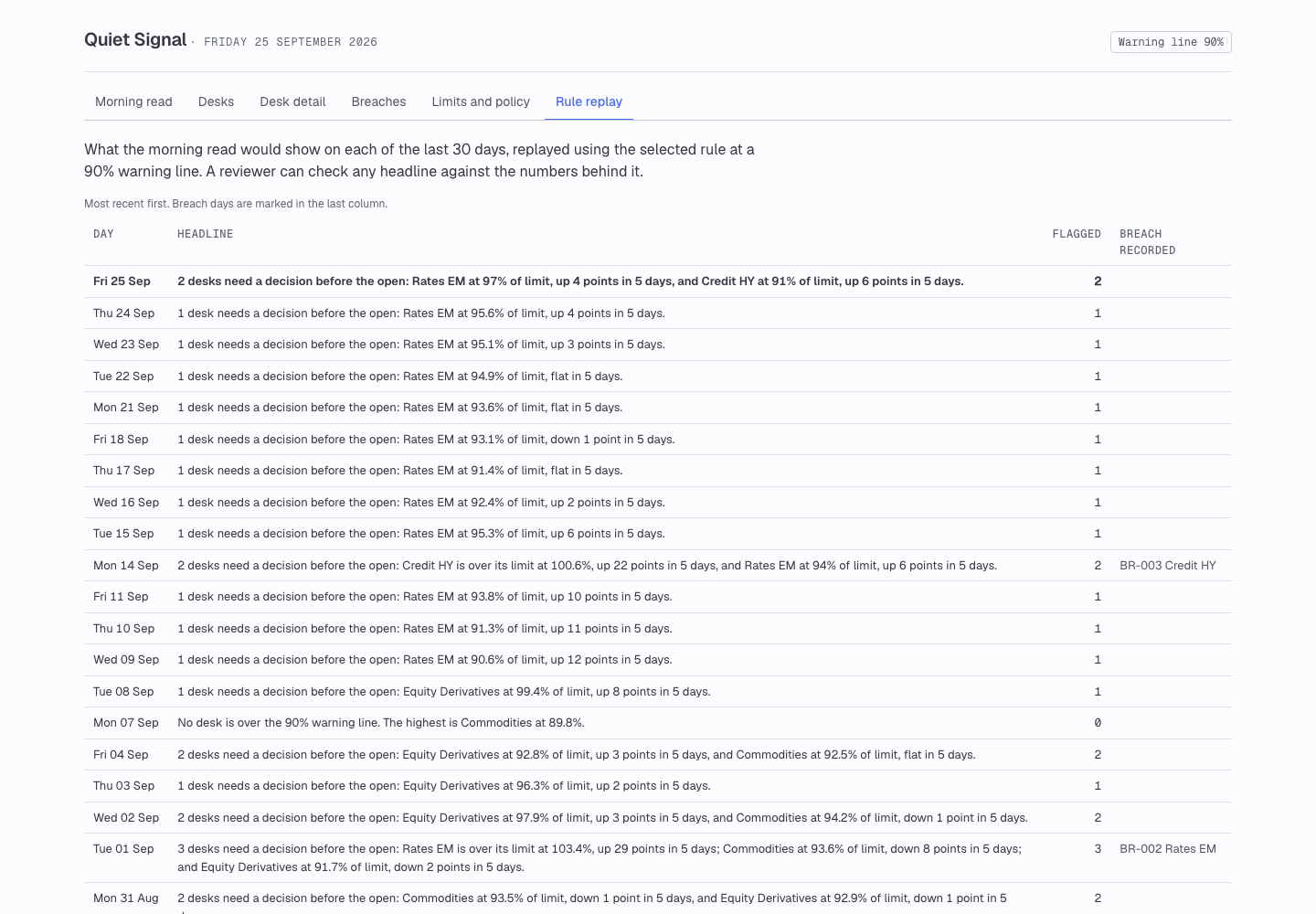Screen dimensions: 1316x914
Task: Click the Friday 25 September 2026 date
Action: (x=291, y=42)
